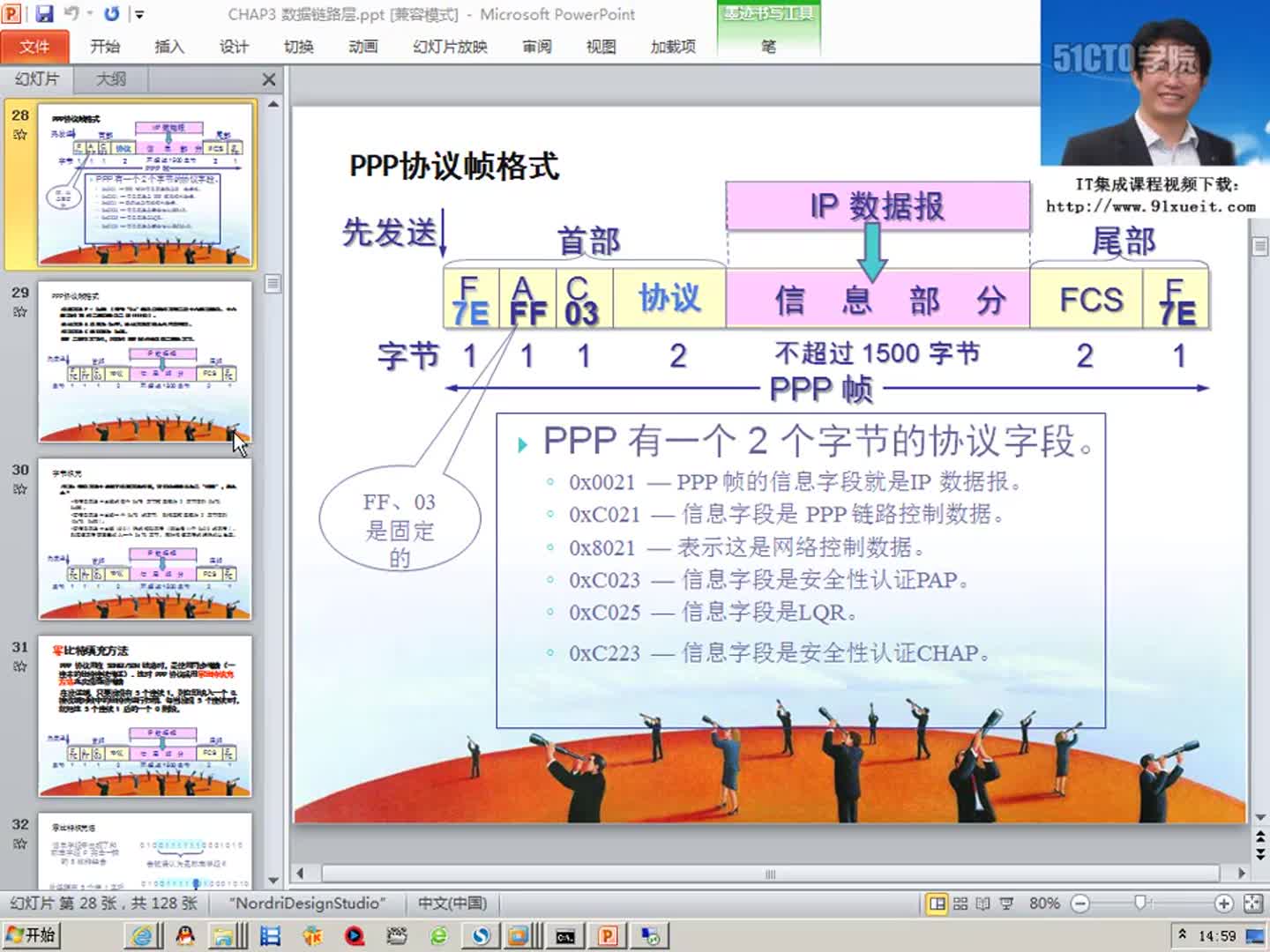Image resolution: width=1270 pixels, height=952 pixels.
Task: Click the 信息部分 field box
Action: click(878, 299)
